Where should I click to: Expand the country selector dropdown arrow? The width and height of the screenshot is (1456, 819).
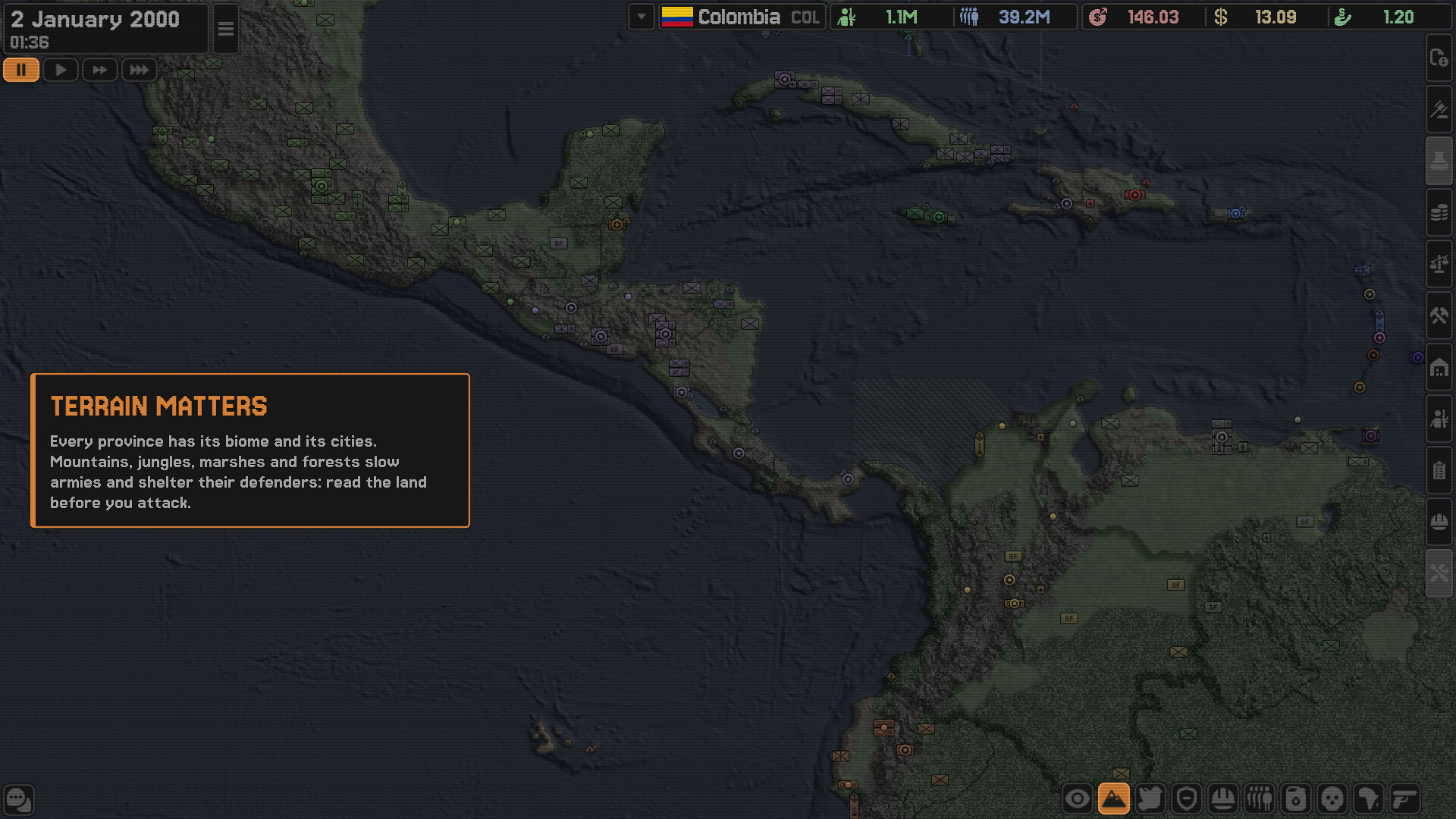642,17
